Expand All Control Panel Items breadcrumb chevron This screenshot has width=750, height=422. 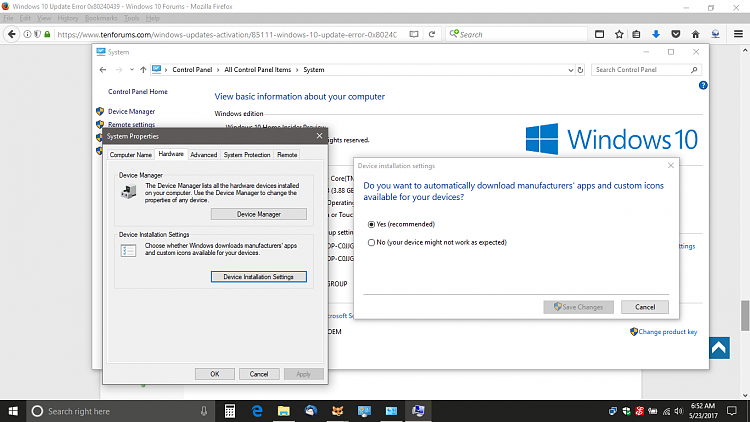click(297, 70)
